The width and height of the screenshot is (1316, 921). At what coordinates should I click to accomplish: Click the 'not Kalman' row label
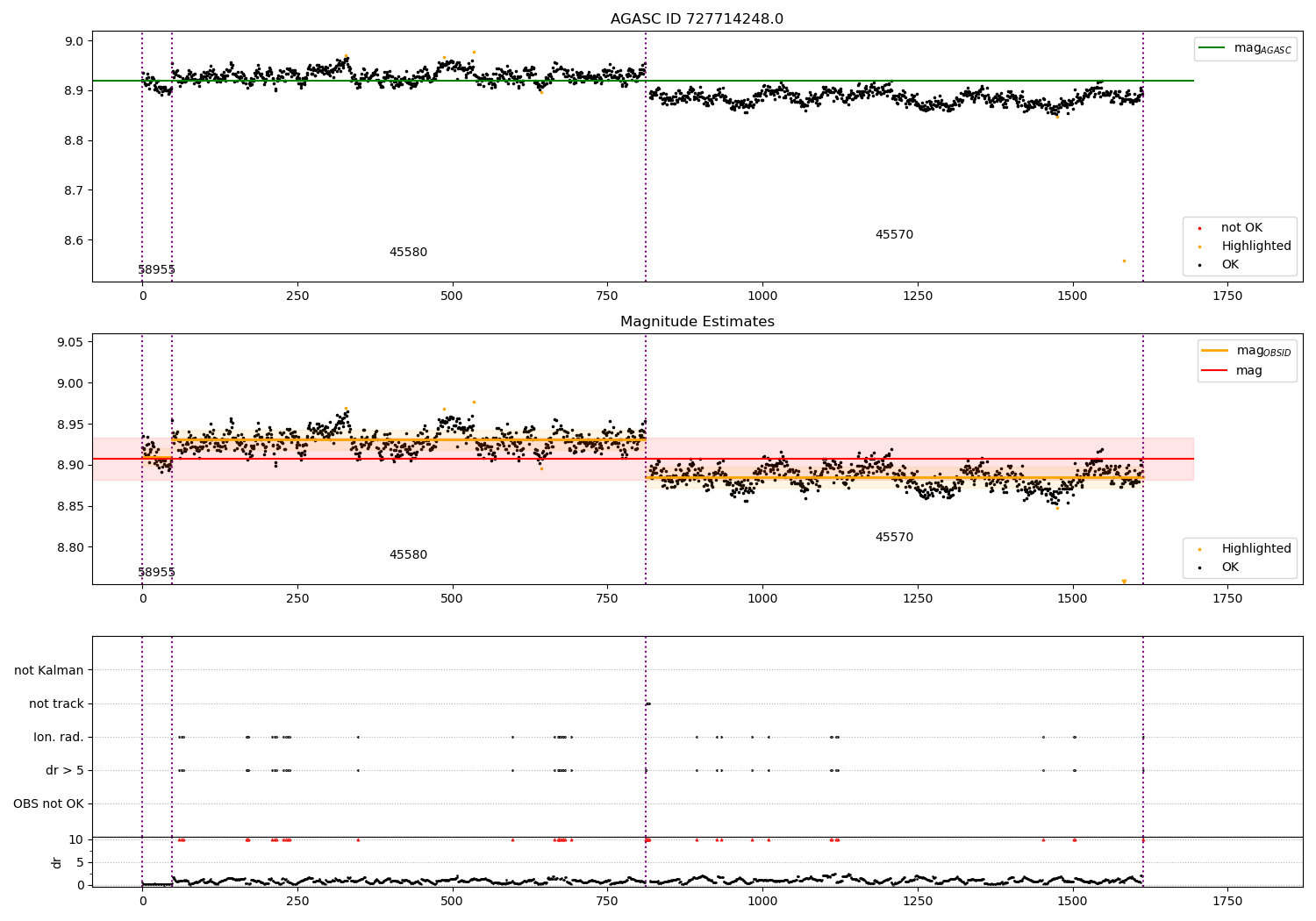[49, 671]
